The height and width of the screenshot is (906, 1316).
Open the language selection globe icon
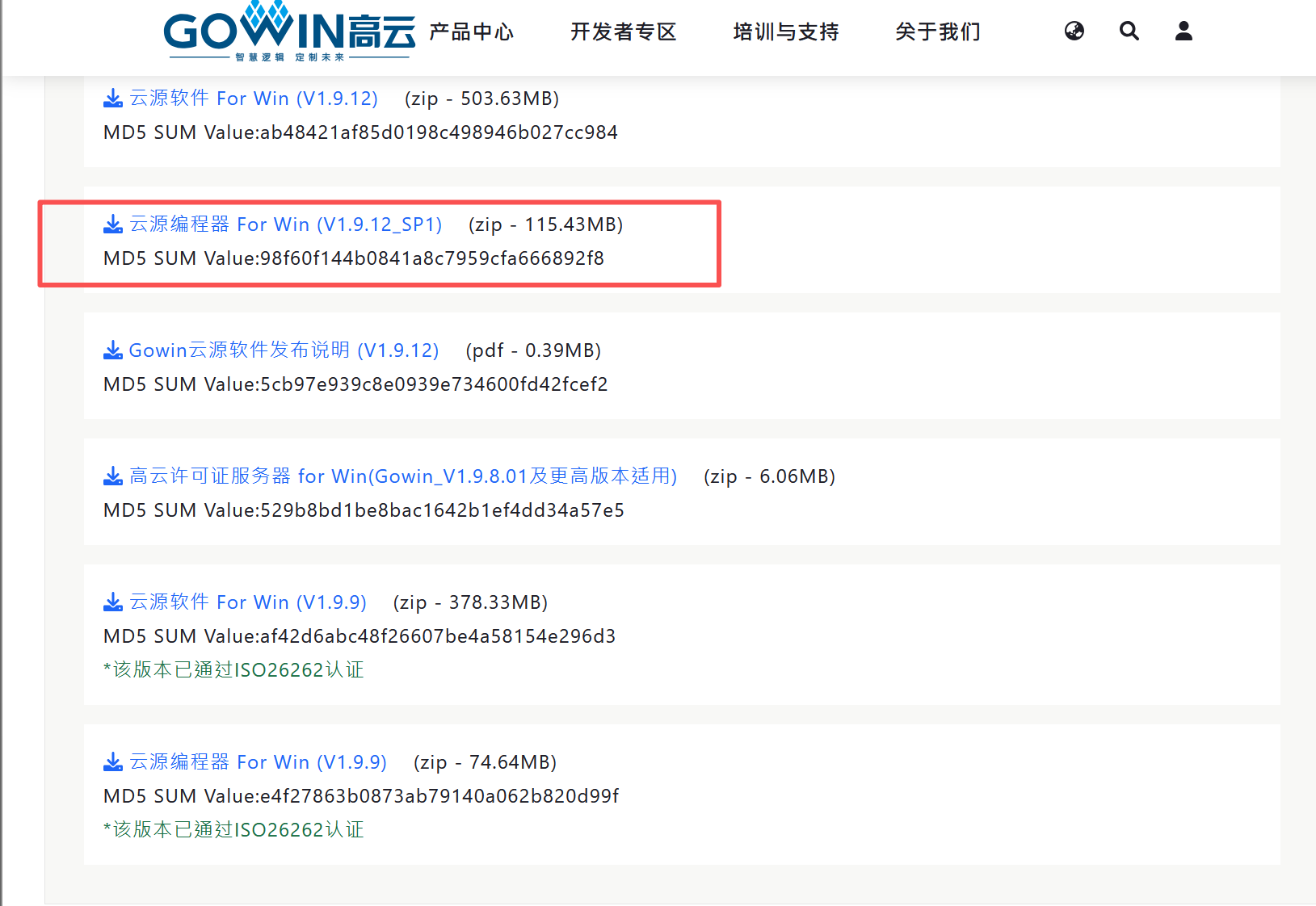1074,31
